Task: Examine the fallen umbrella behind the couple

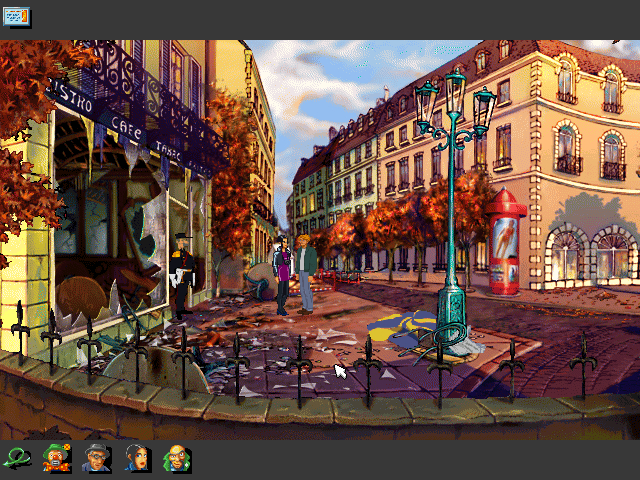Action: click(260, 282)
